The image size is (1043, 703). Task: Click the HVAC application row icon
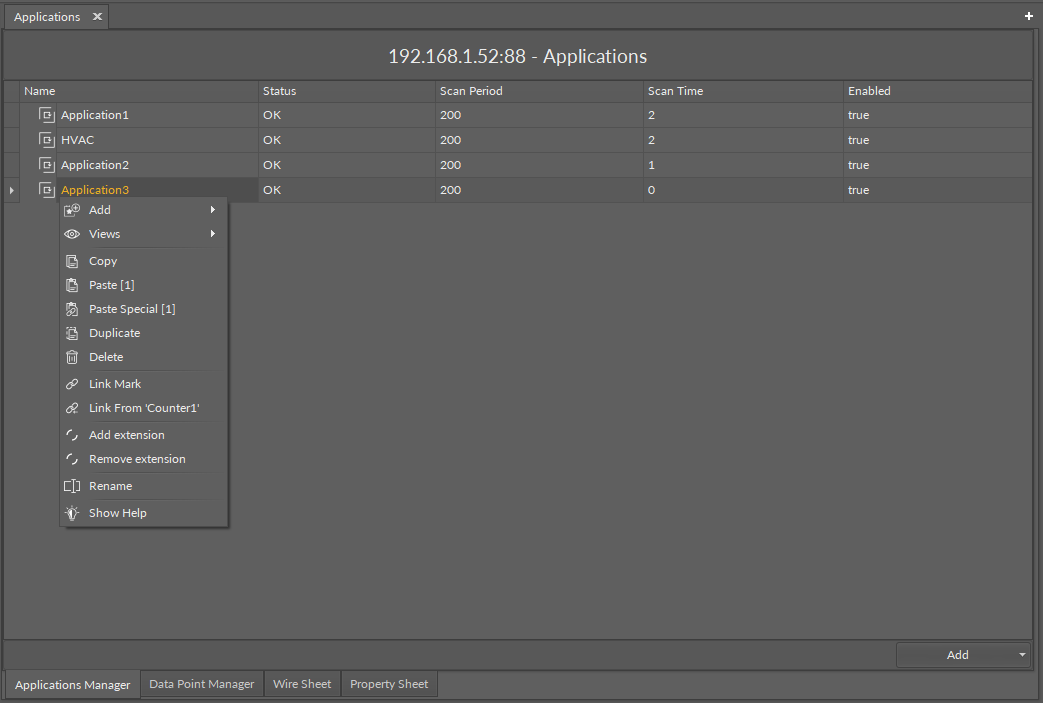(x=46, y=140)
